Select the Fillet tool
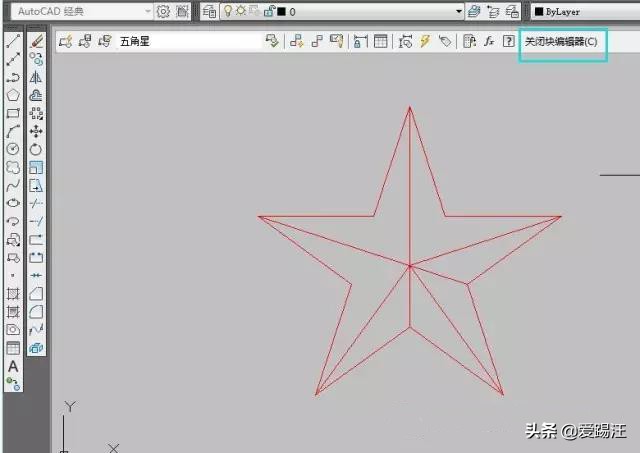The height and width of the screenshot is (453, 640). coord(36,312)
